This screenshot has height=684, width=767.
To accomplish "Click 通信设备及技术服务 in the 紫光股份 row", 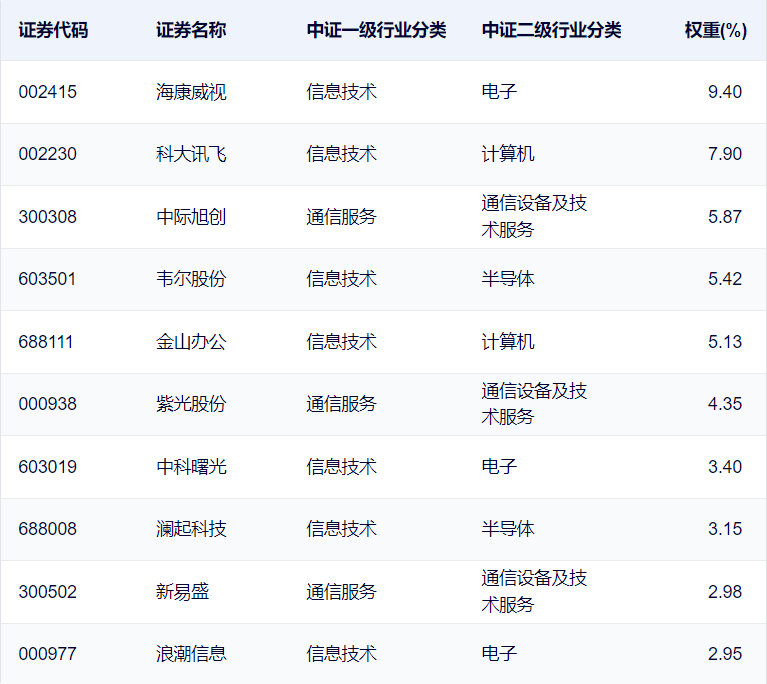I will pos(534,404).
